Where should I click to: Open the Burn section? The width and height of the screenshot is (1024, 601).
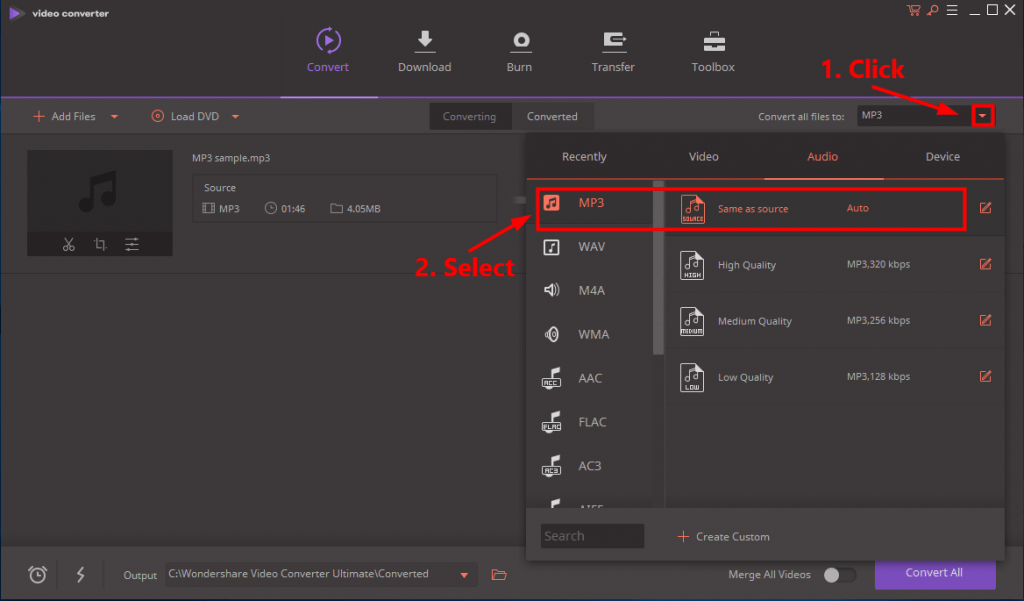coord(520,50)
